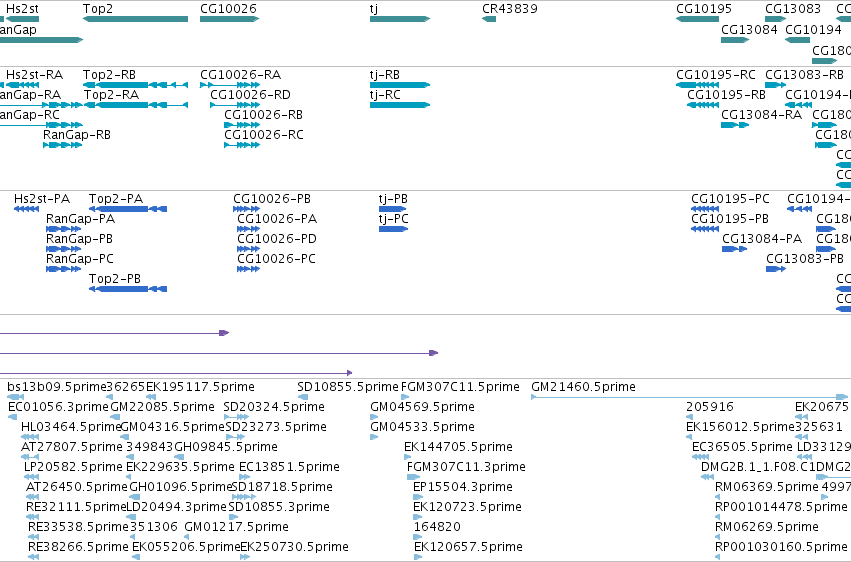
Task: Click the CG10026-RB transcript label
Action: tap(263, 115)
